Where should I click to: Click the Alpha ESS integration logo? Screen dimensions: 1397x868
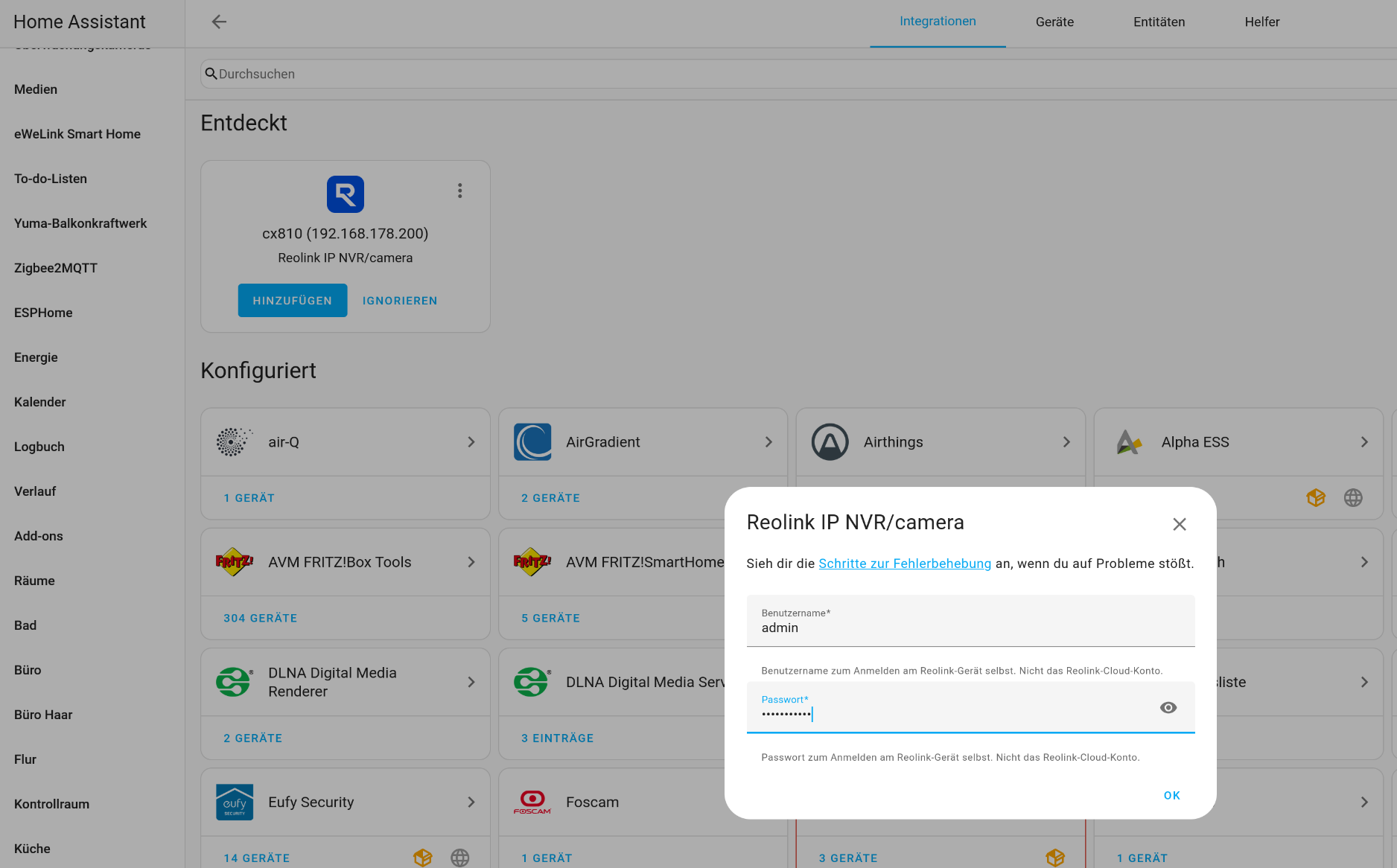tap(1128, 442)
